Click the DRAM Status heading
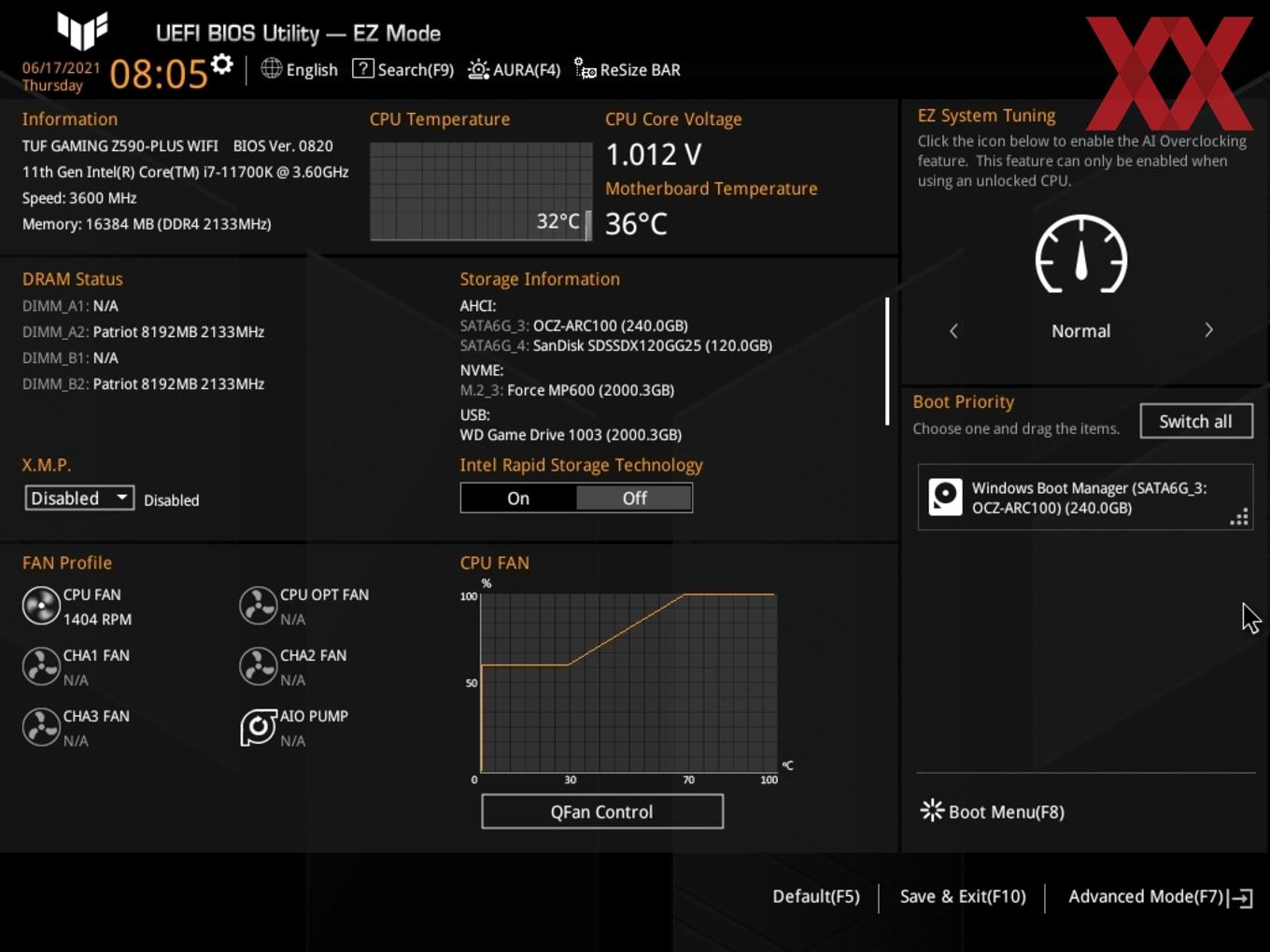 coord(73,279)
